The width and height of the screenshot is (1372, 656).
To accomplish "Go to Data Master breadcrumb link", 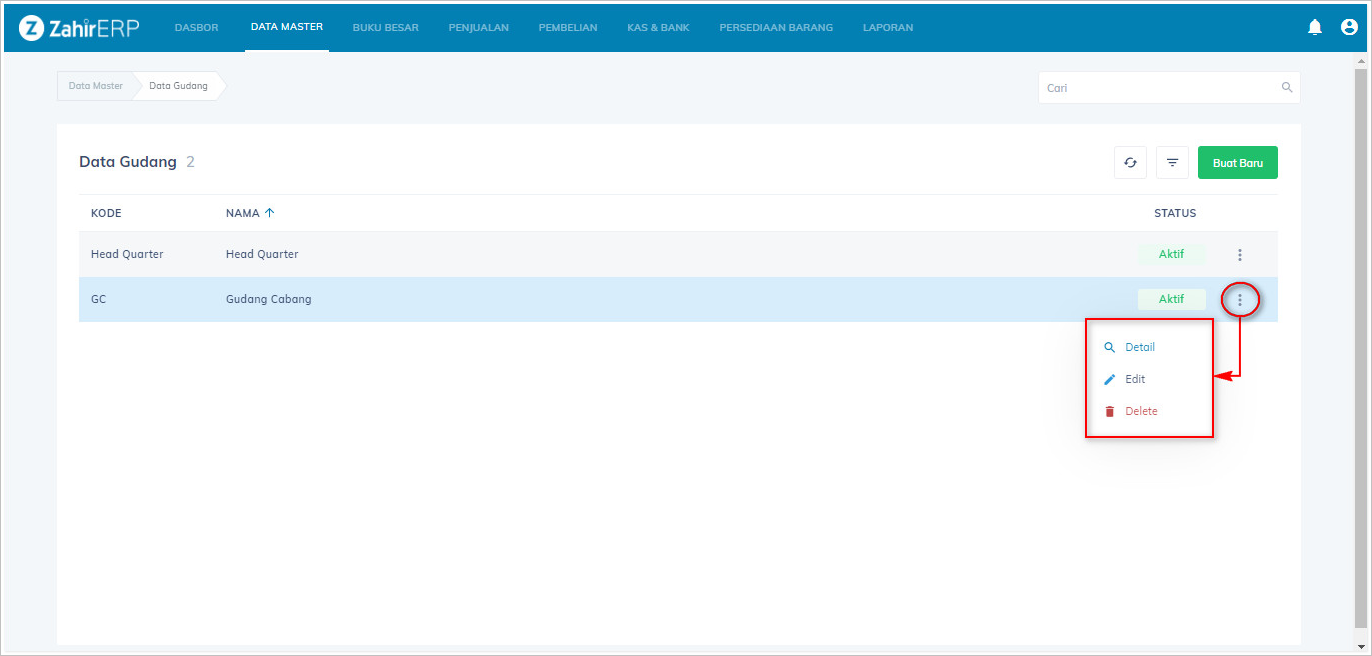I will click(95, 86).
